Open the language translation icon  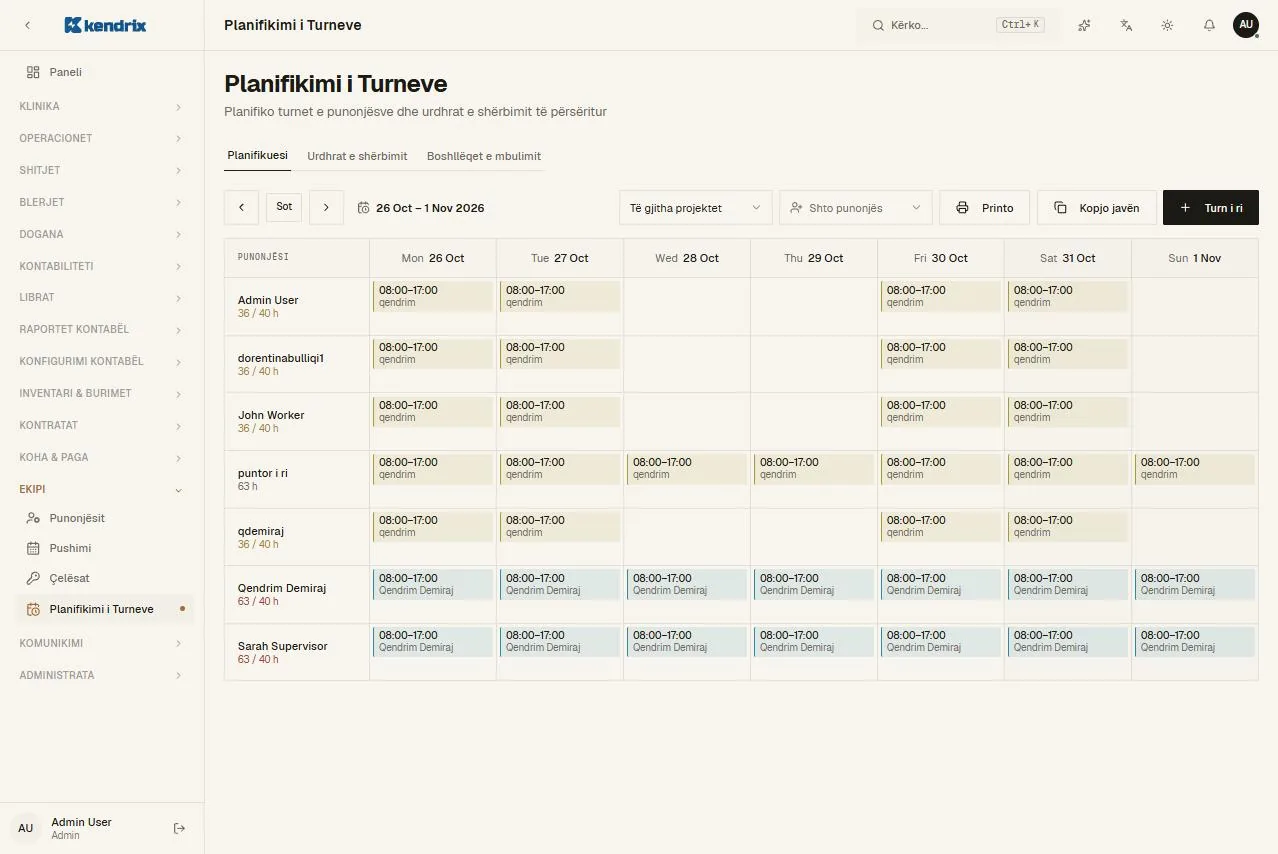coord(1126,25)
